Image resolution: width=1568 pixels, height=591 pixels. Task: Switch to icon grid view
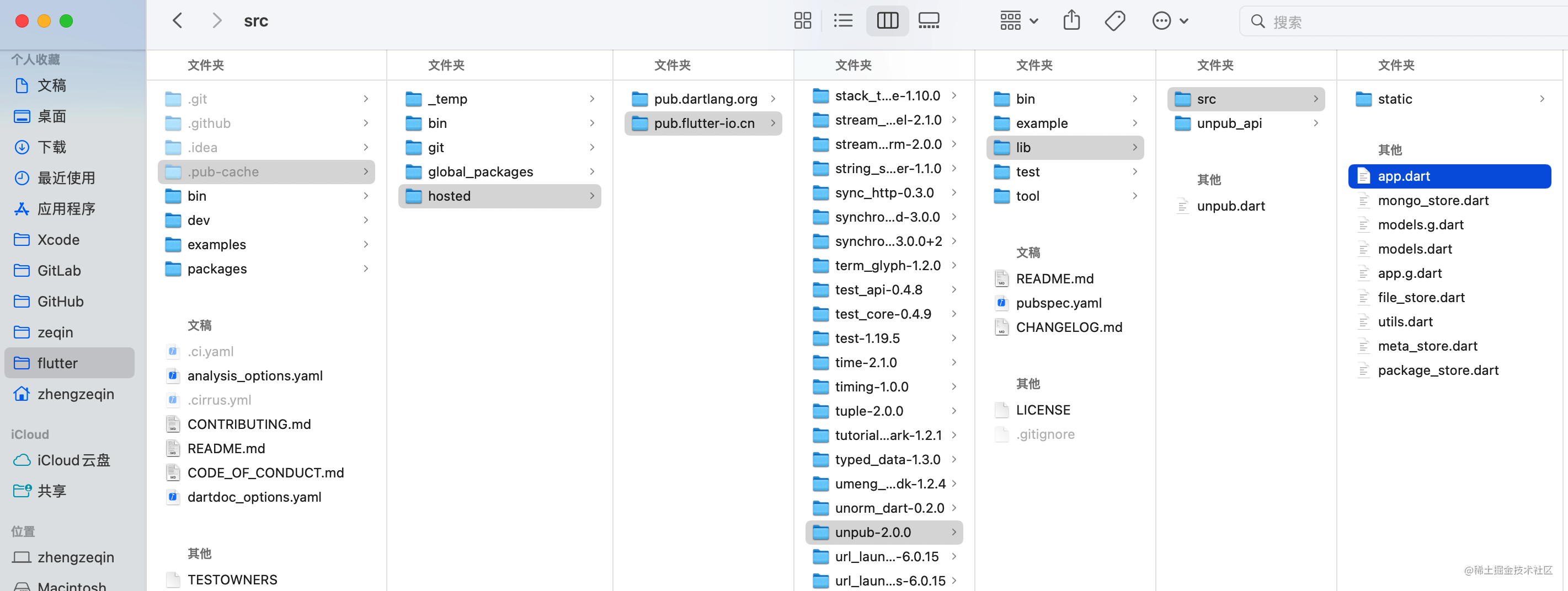[x=802, y=20]
